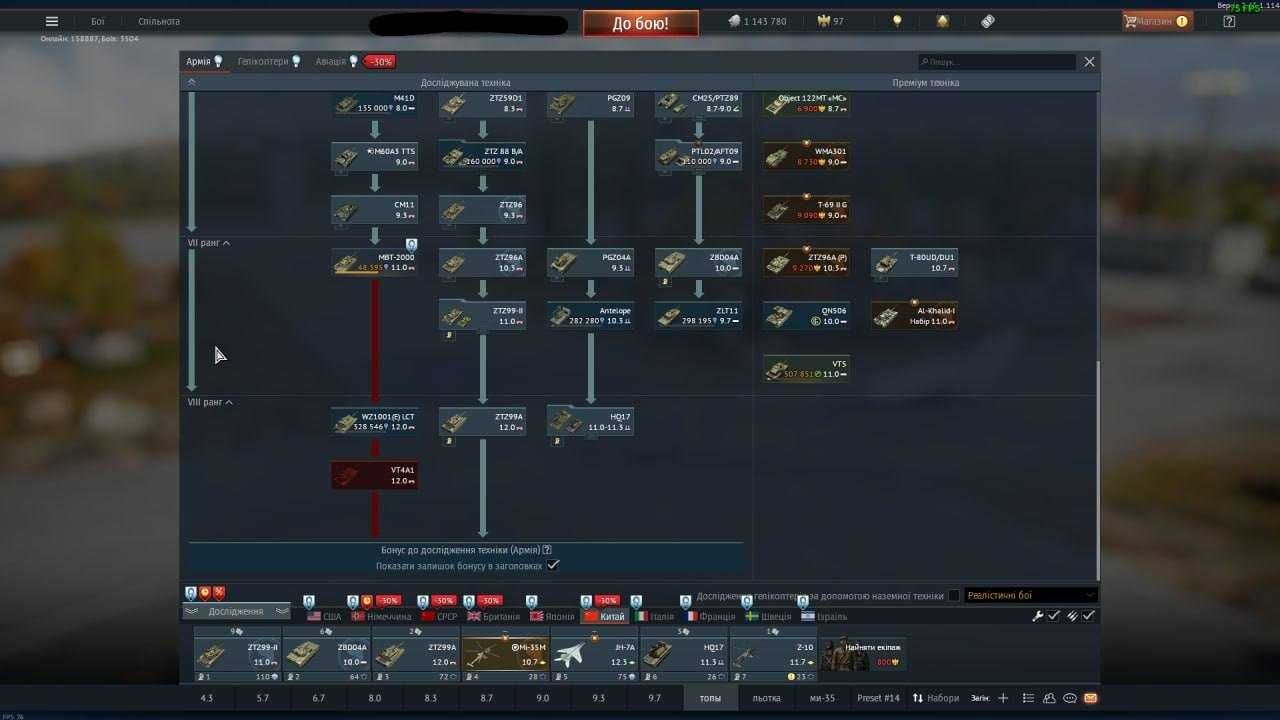This screenshot has width=1280, height=720.
Task: Click the ticket icon in top bar
Action: [988, 21]
